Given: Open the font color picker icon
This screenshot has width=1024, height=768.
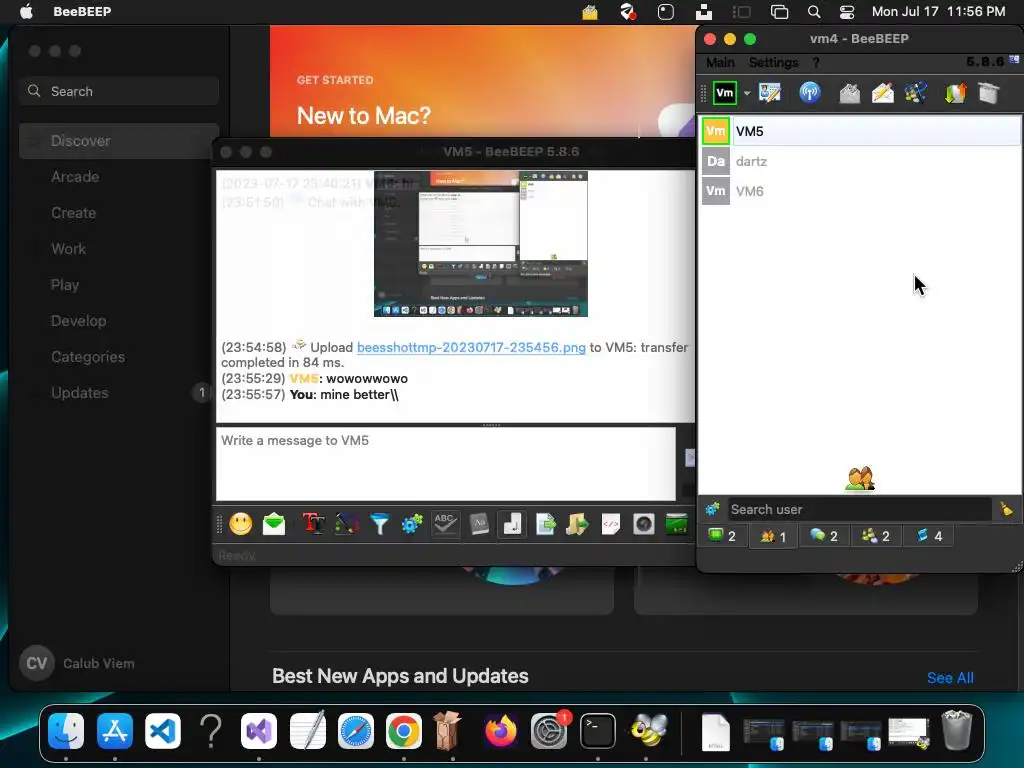Looking at the screenshot, I should point(347,524).
